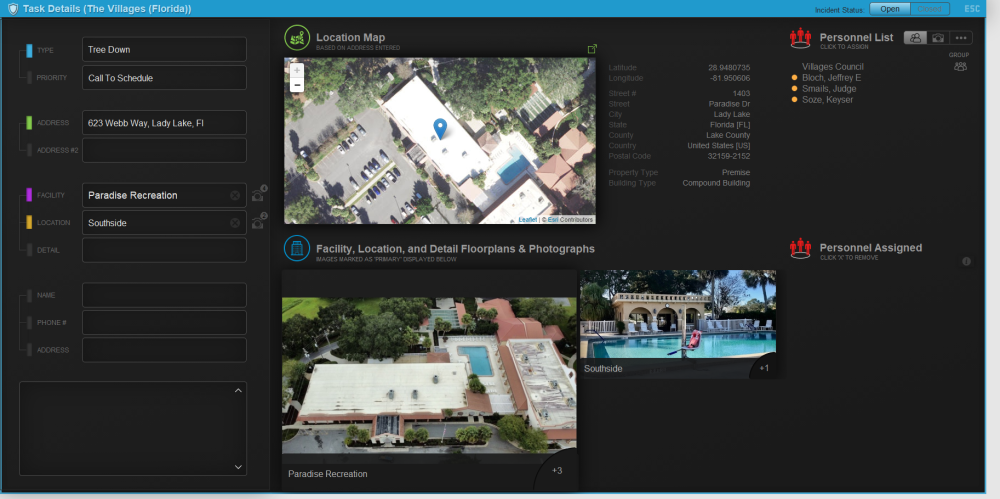Click the blue map pin marker
Image resolution: width=1000 pixels, height=499 pixels.
(439, 128)
